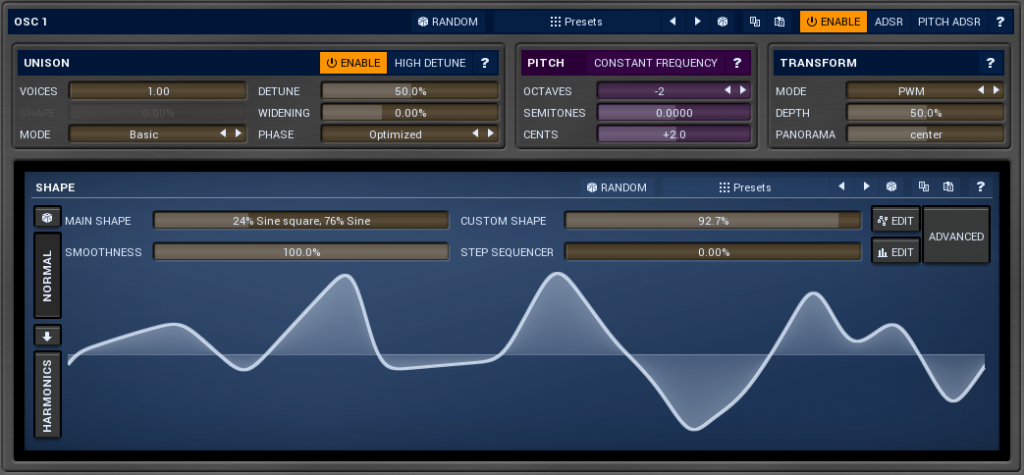Viewport: 1024px width, 475px height.
Task: Toggle CONSTANT FREQUENCY option
Action: [656, 63]
